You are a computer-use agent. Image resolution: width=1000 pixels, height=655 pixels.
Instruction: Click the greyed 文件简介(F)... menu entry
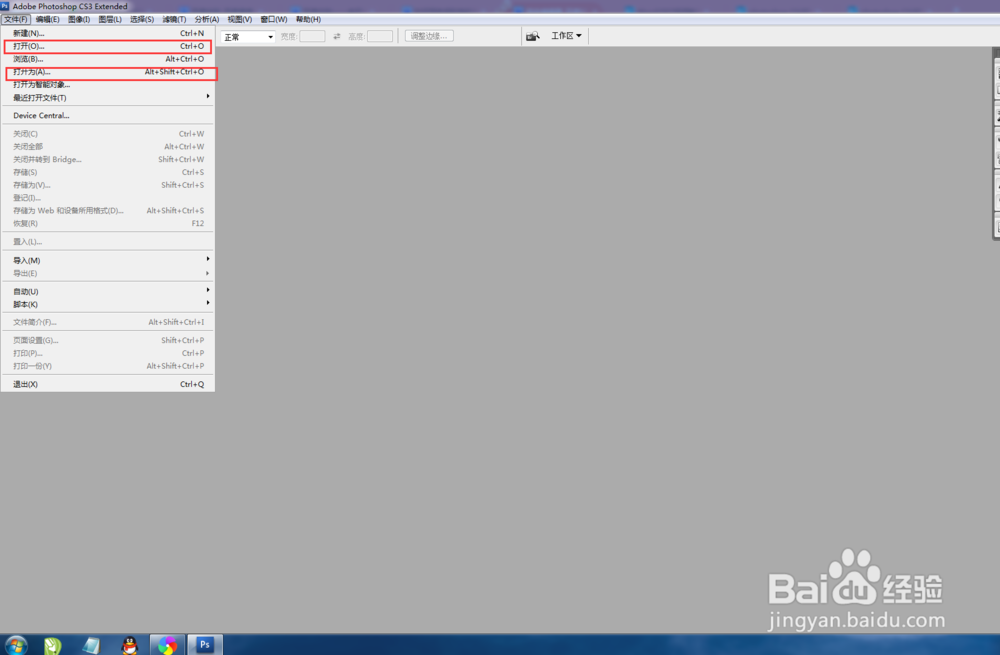click(x=108, y=322)
